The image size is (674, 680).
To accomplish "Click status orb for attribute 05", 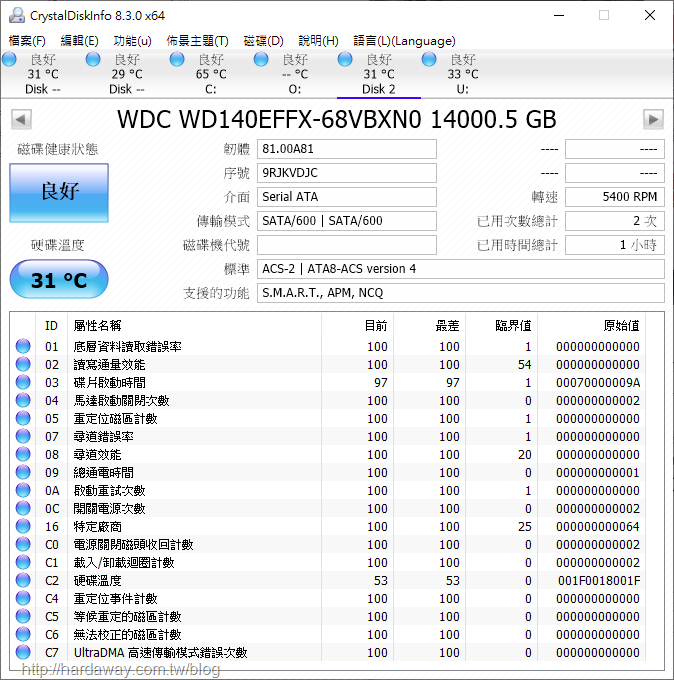I will tap(23, 418).
